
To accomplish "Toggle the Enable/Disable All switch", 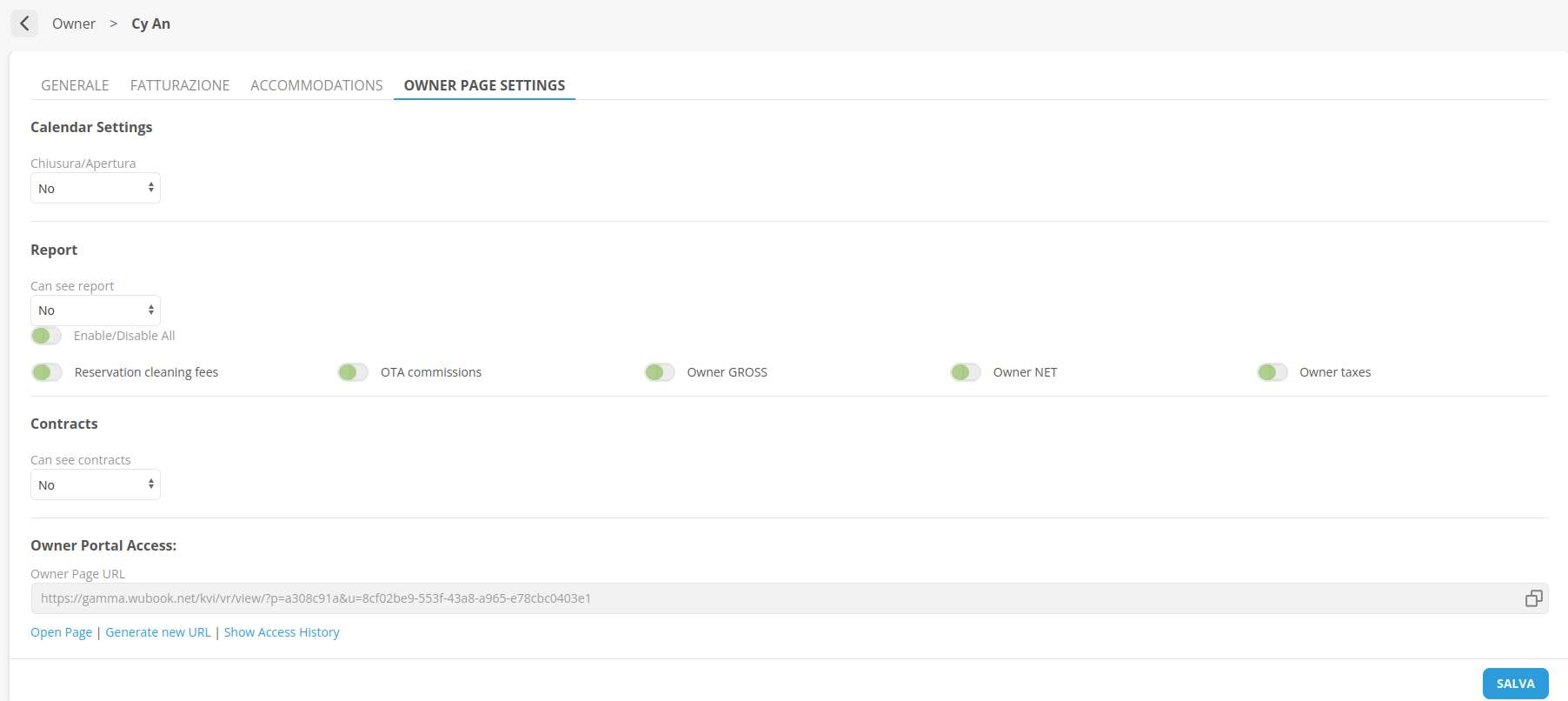I will pyautogui.click(x=46, y=336).
